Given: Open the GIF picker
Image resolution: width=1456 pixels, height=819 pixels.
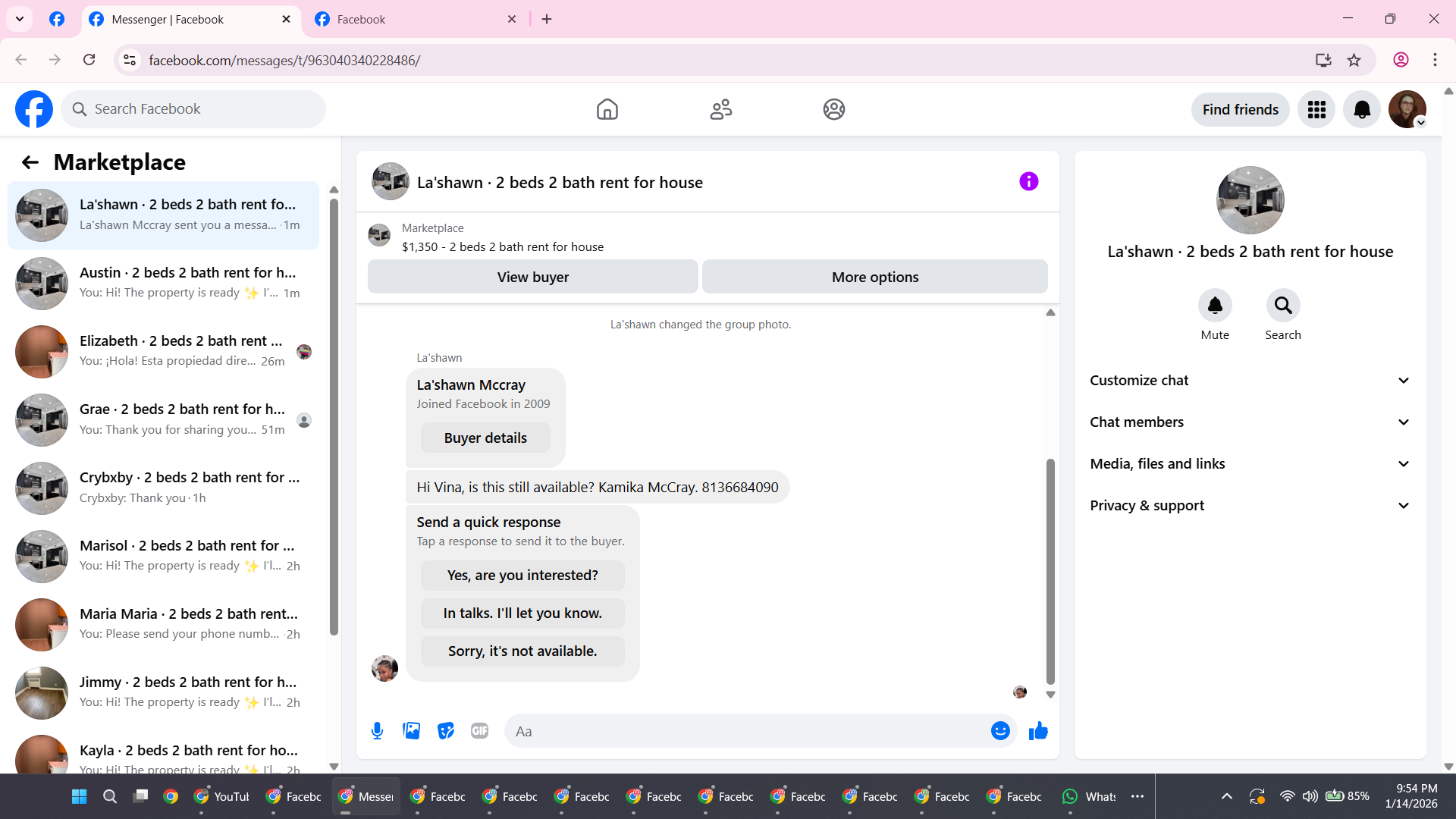Looking at the screenshot, I should (479, 731).
